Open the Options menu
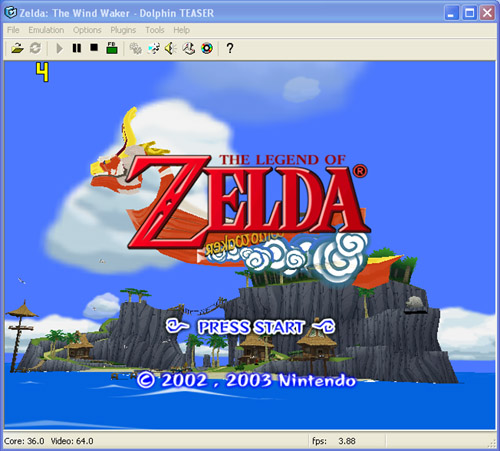The height and width of the screenshot is (451, 500). click(x=87, y=30)
